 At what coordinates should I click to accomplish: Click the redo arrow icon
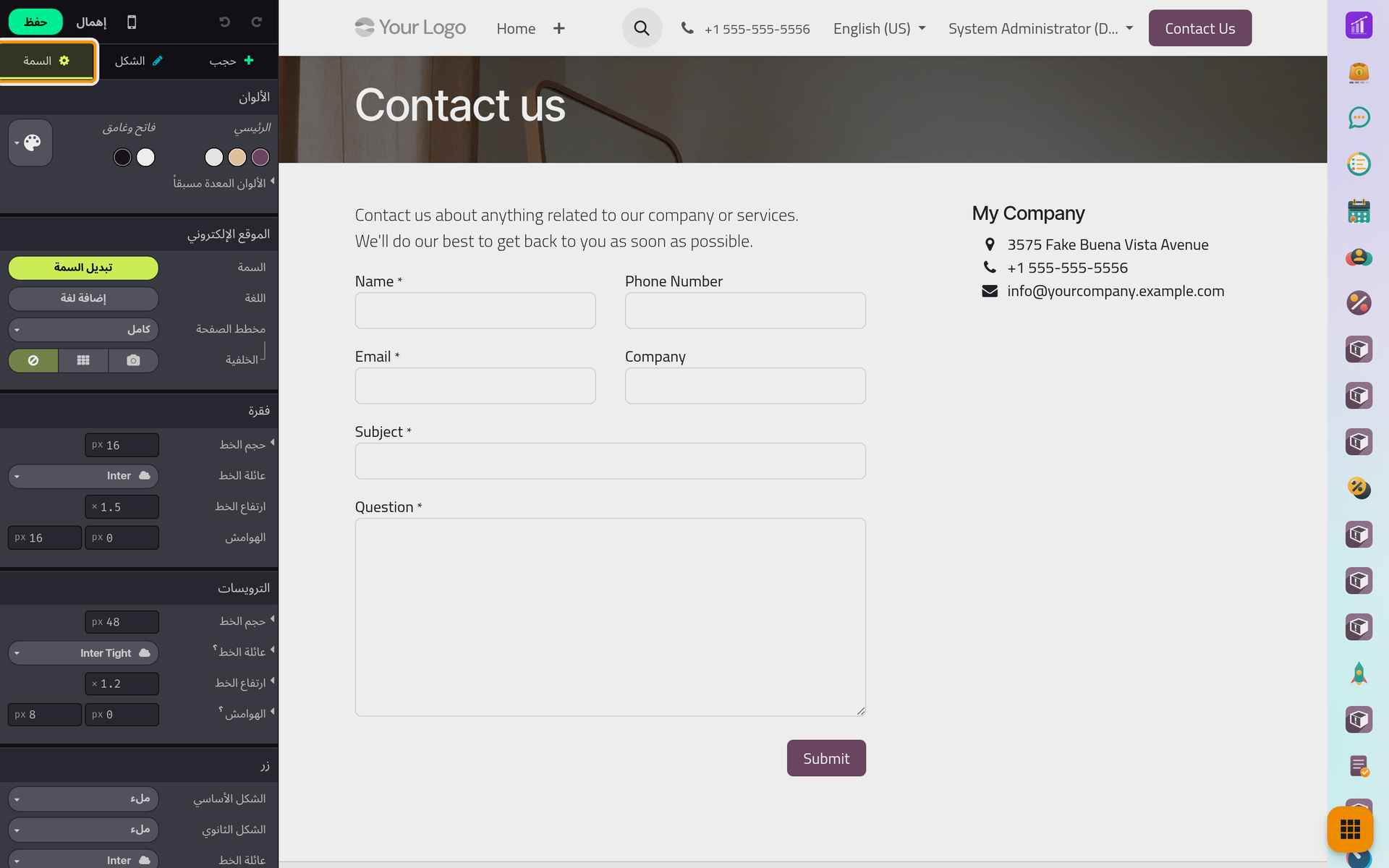coord(257,22)
